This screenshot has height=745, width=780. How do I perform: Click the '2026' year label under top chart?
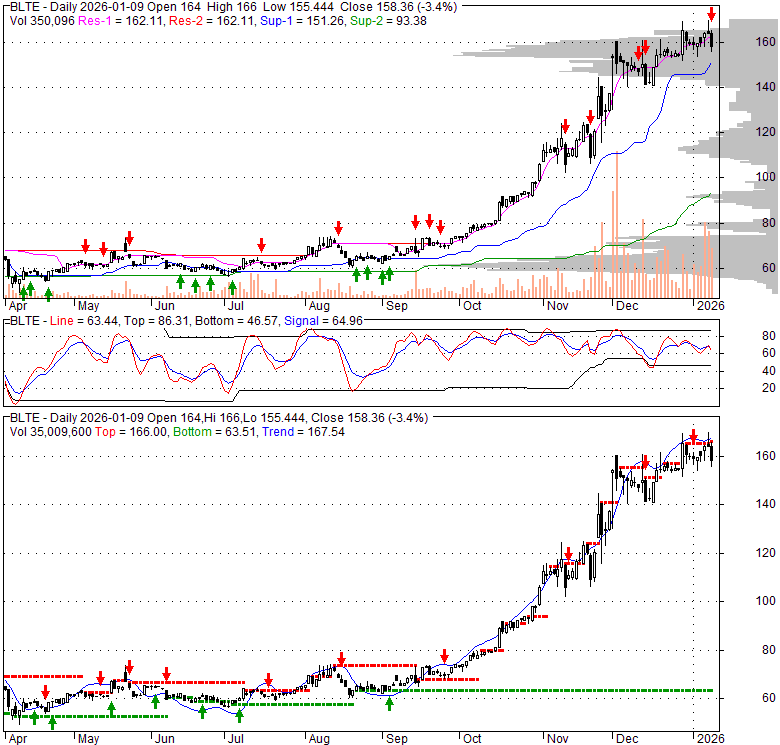(x=710, y=306)
